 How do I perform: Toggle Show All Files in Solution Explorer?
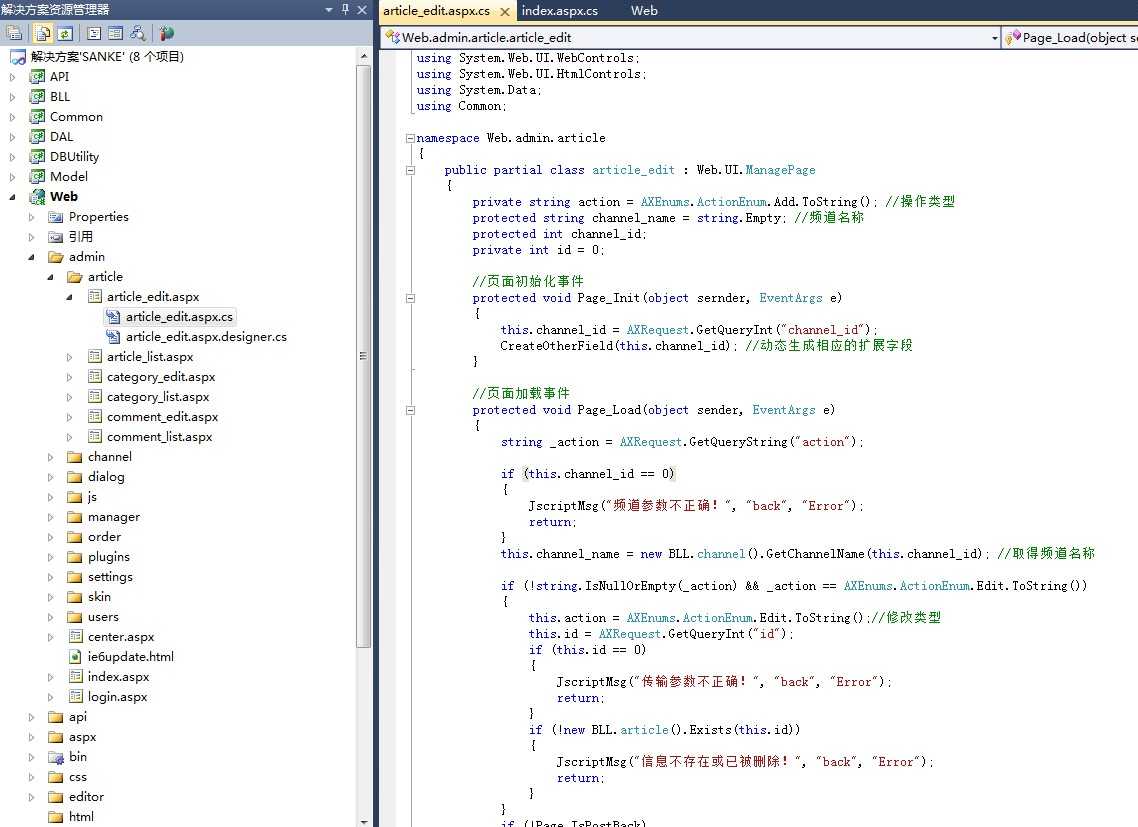tap(43, 33)
